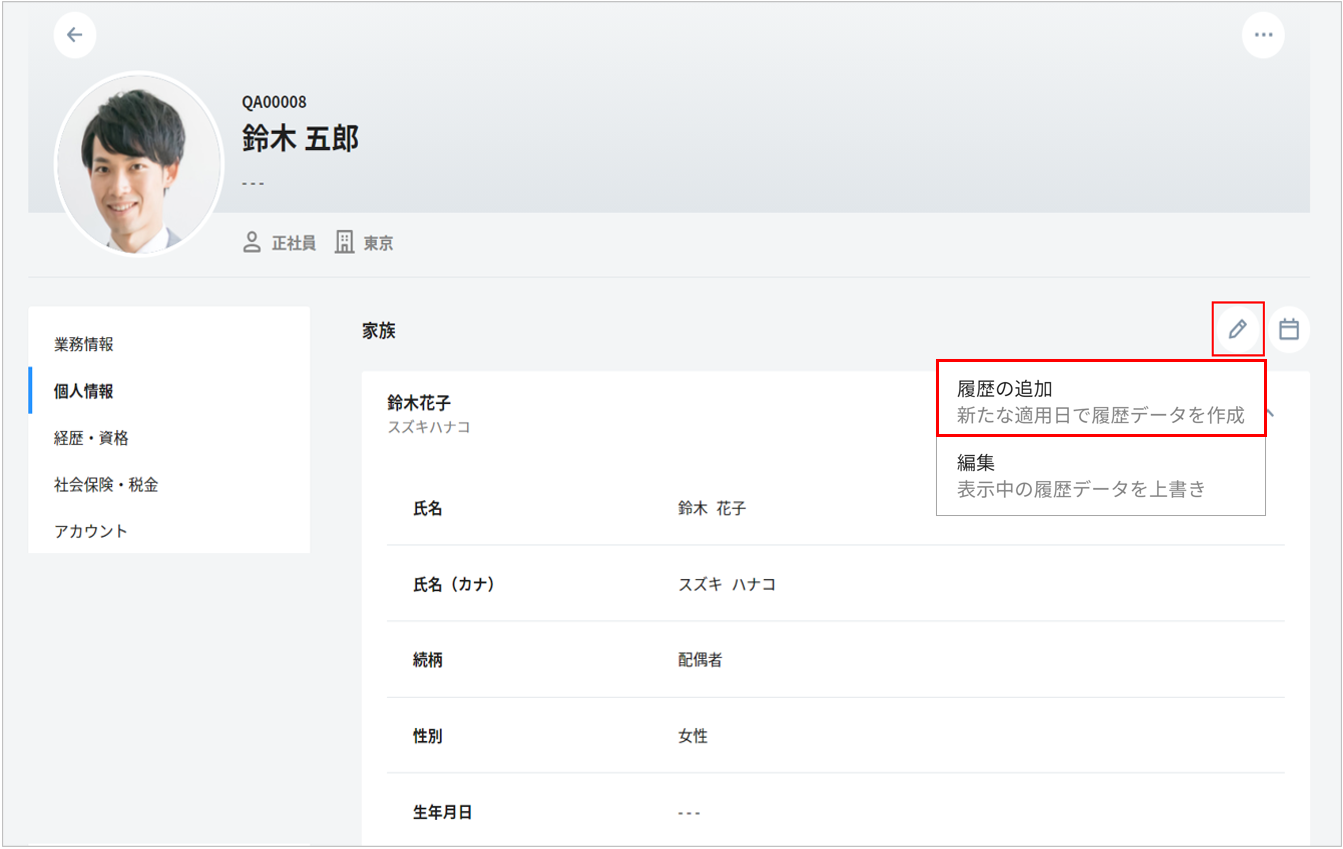Click the back arrow button
The height and width of the screenshot is (849, 1343).
75,35
